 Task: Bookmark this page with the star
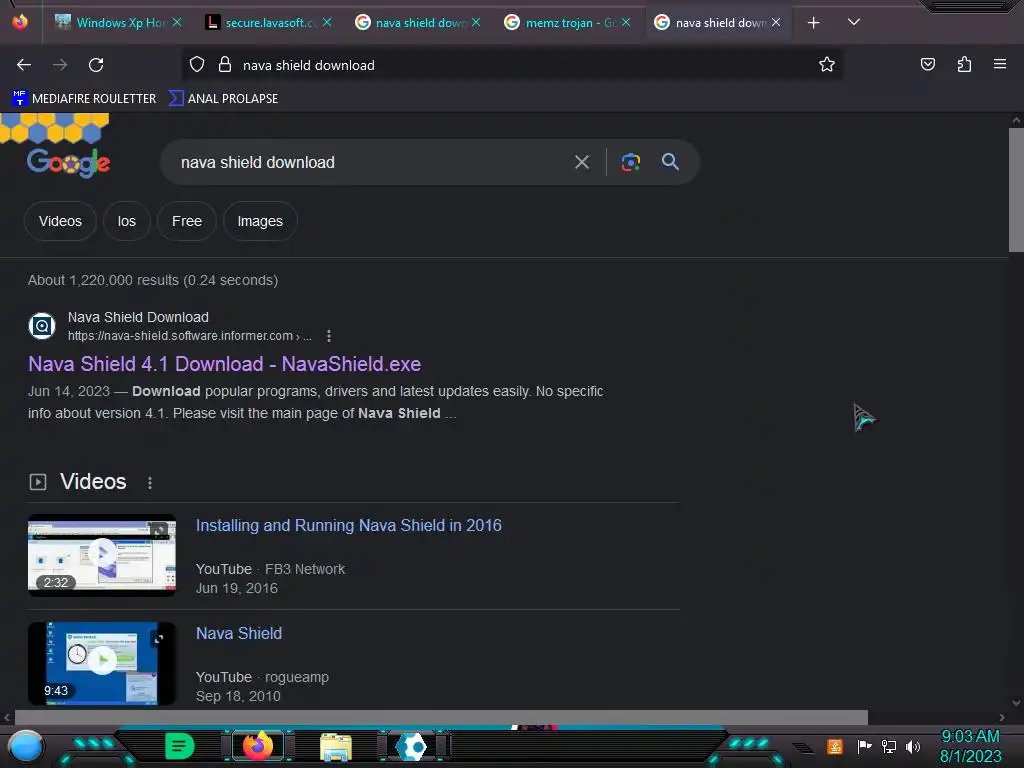827,64
